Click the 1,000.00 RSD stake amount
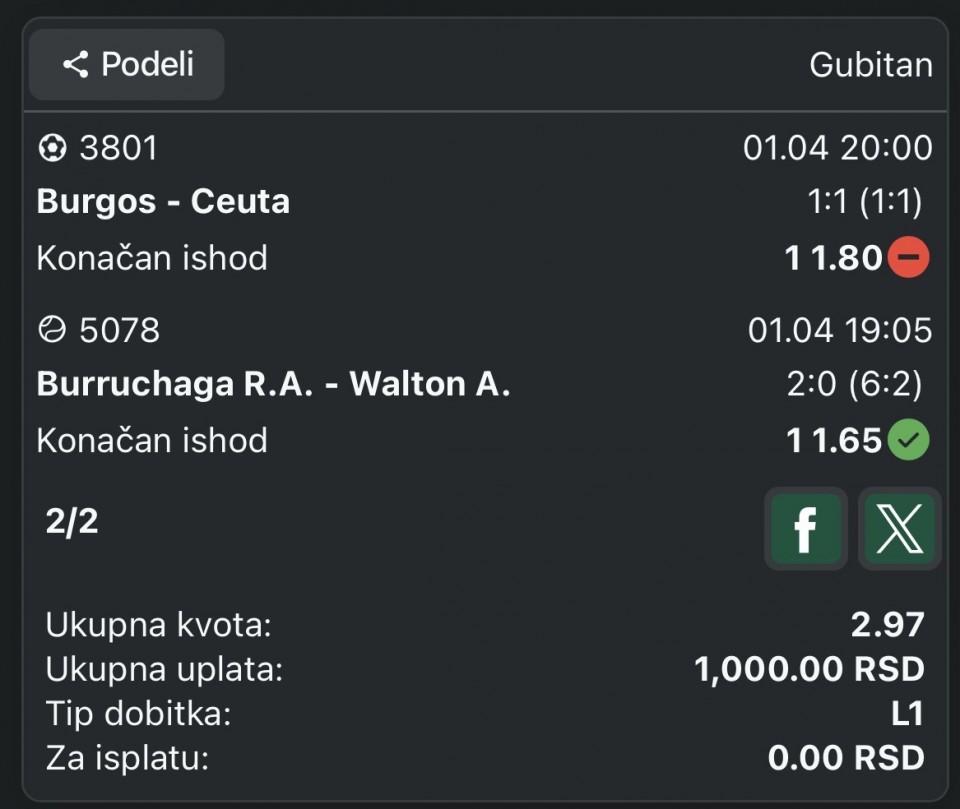Viewport: 960px width, 809px height. (x=809, y=669)
